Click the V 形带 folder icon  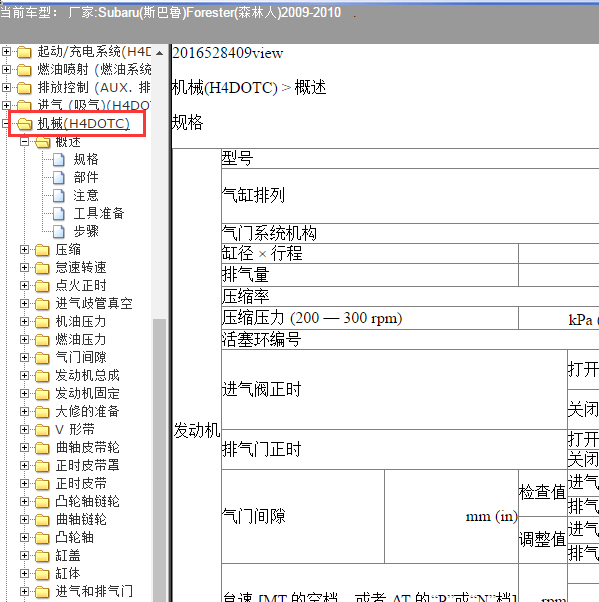42,430
